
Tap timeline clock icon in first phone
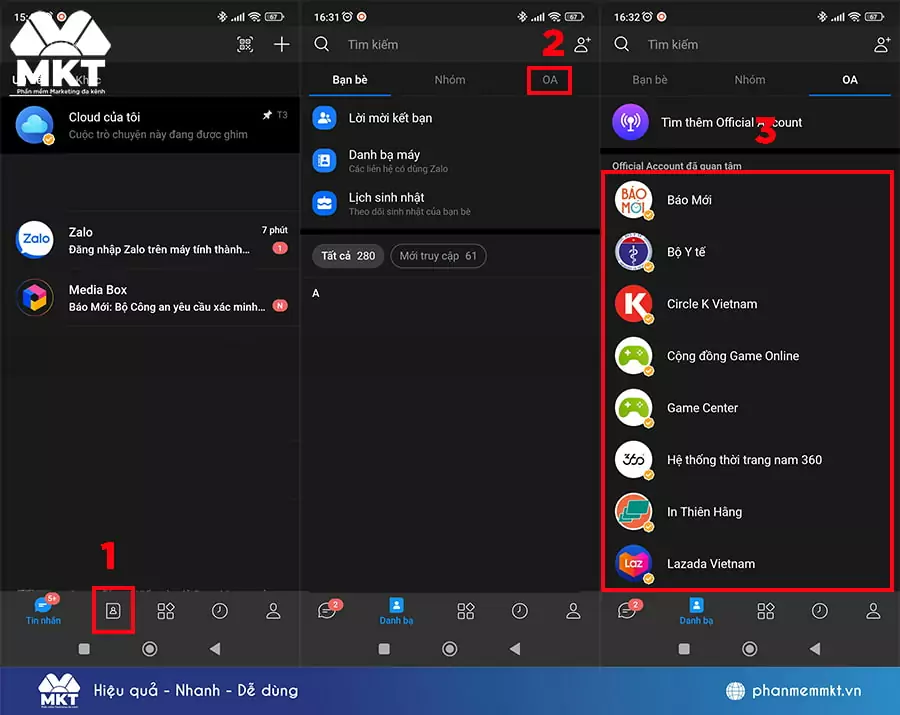click(220, 611)
